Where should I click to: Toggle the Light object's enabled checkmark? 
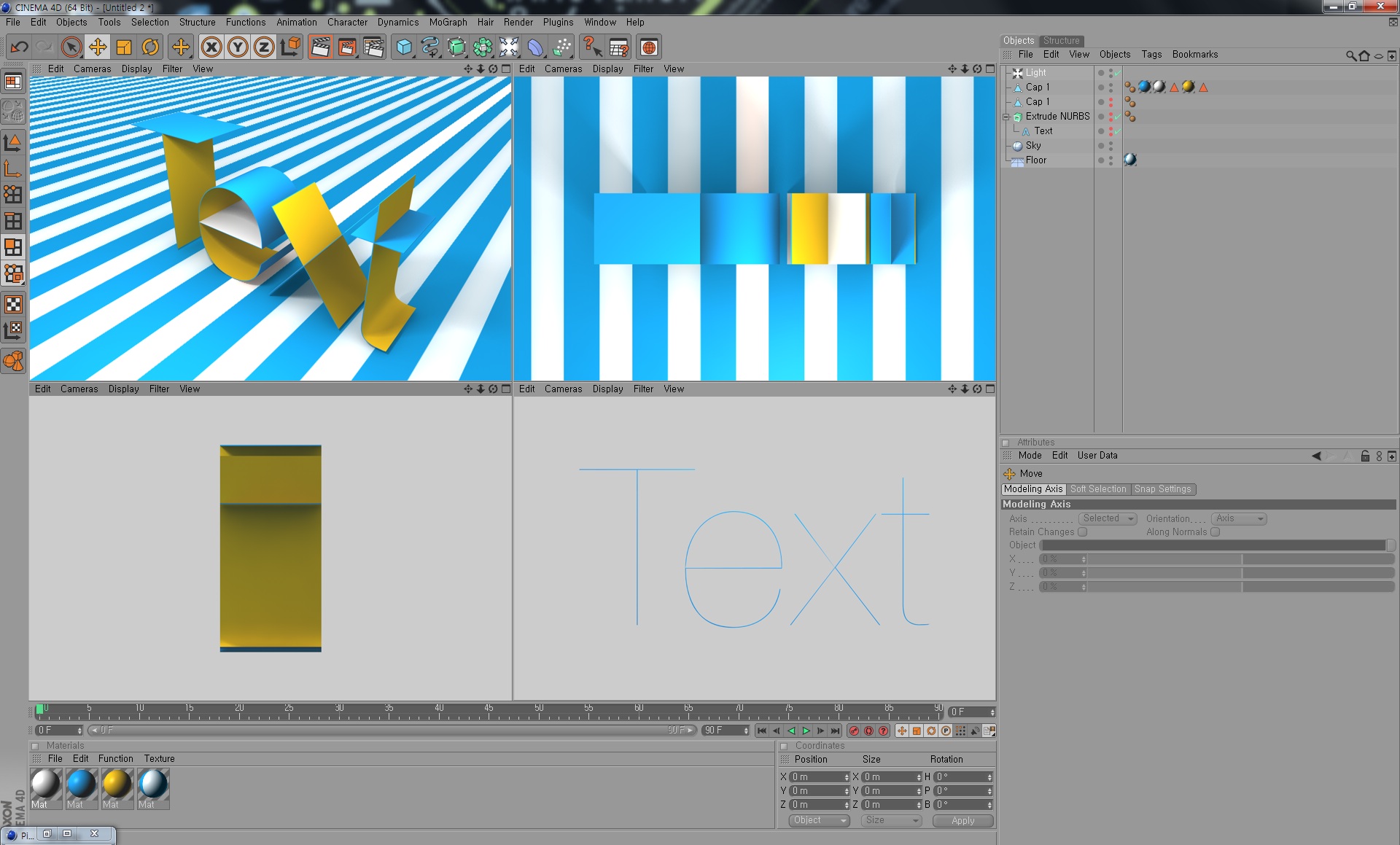point(1118,73)
